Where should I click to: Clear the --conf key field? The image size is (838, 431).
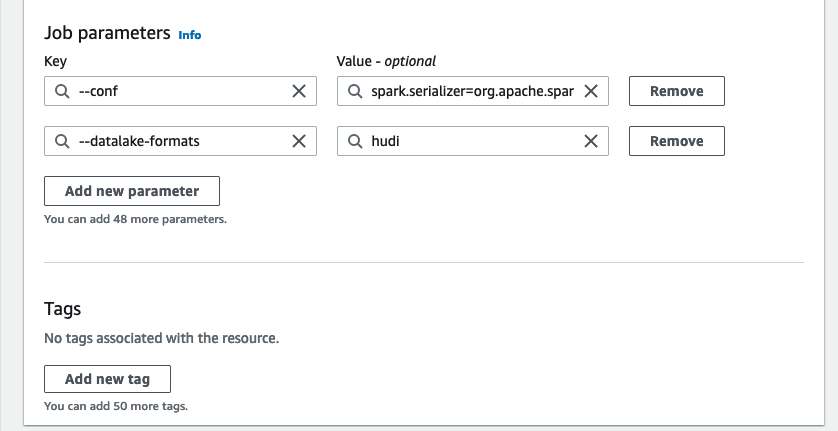point(299,91)
